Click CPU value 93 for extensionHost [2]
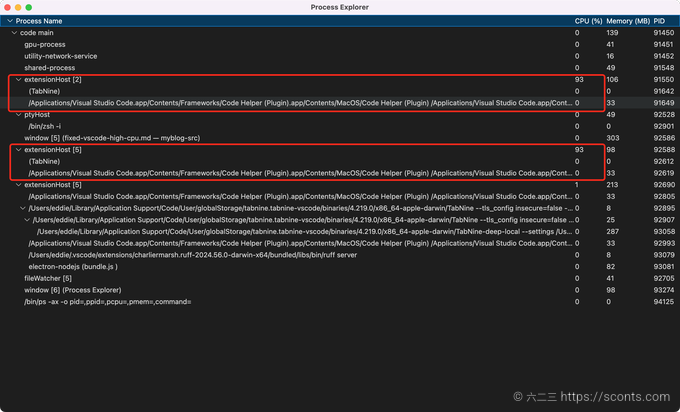The image size is (680, 412). (x=579, y=79)
